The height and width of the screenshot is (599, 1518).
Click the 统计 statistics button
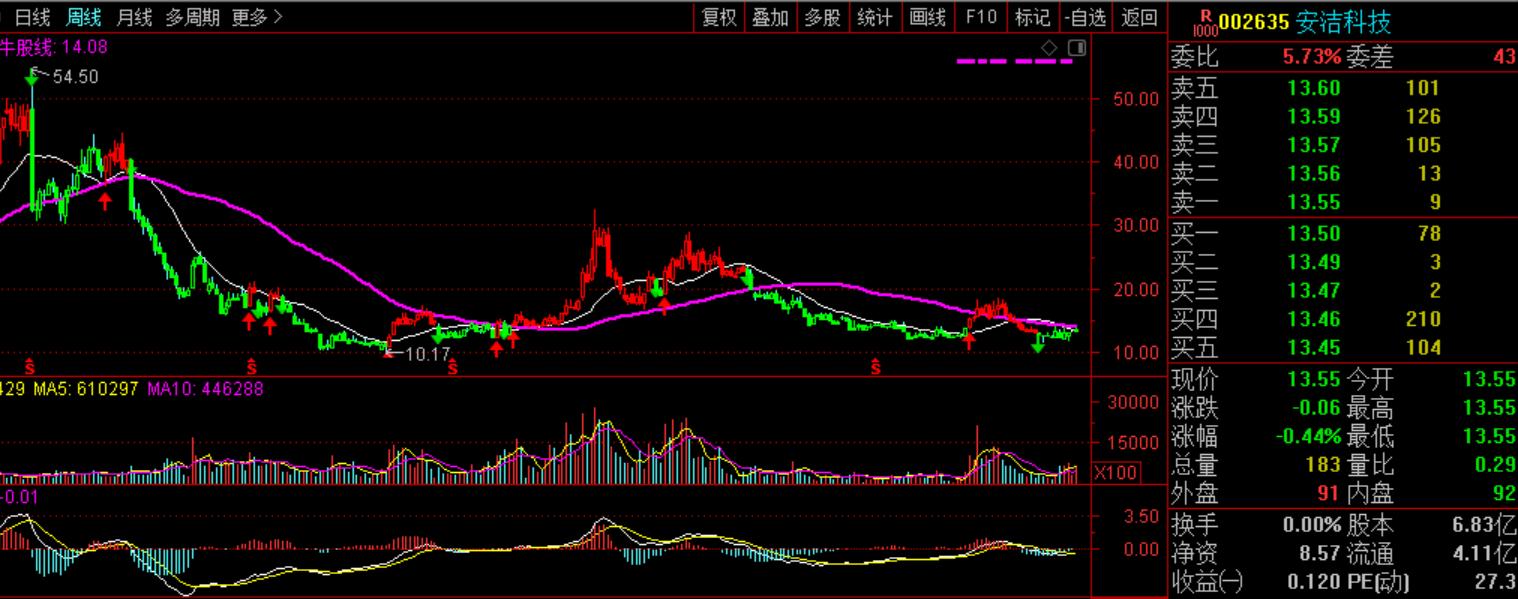coord(874,17)
